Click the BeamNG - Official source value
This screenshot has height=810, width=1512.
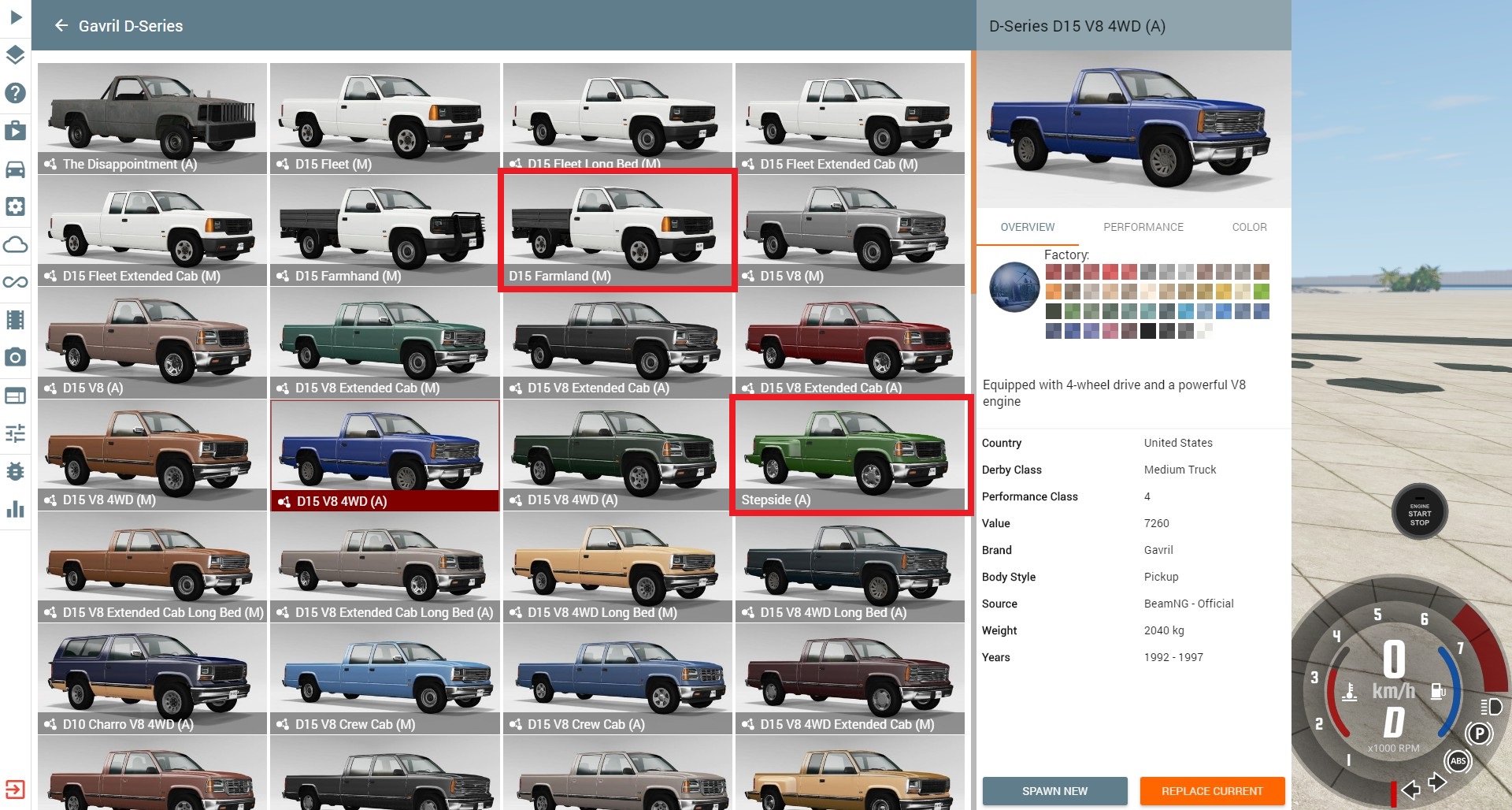coord(1188,604)
